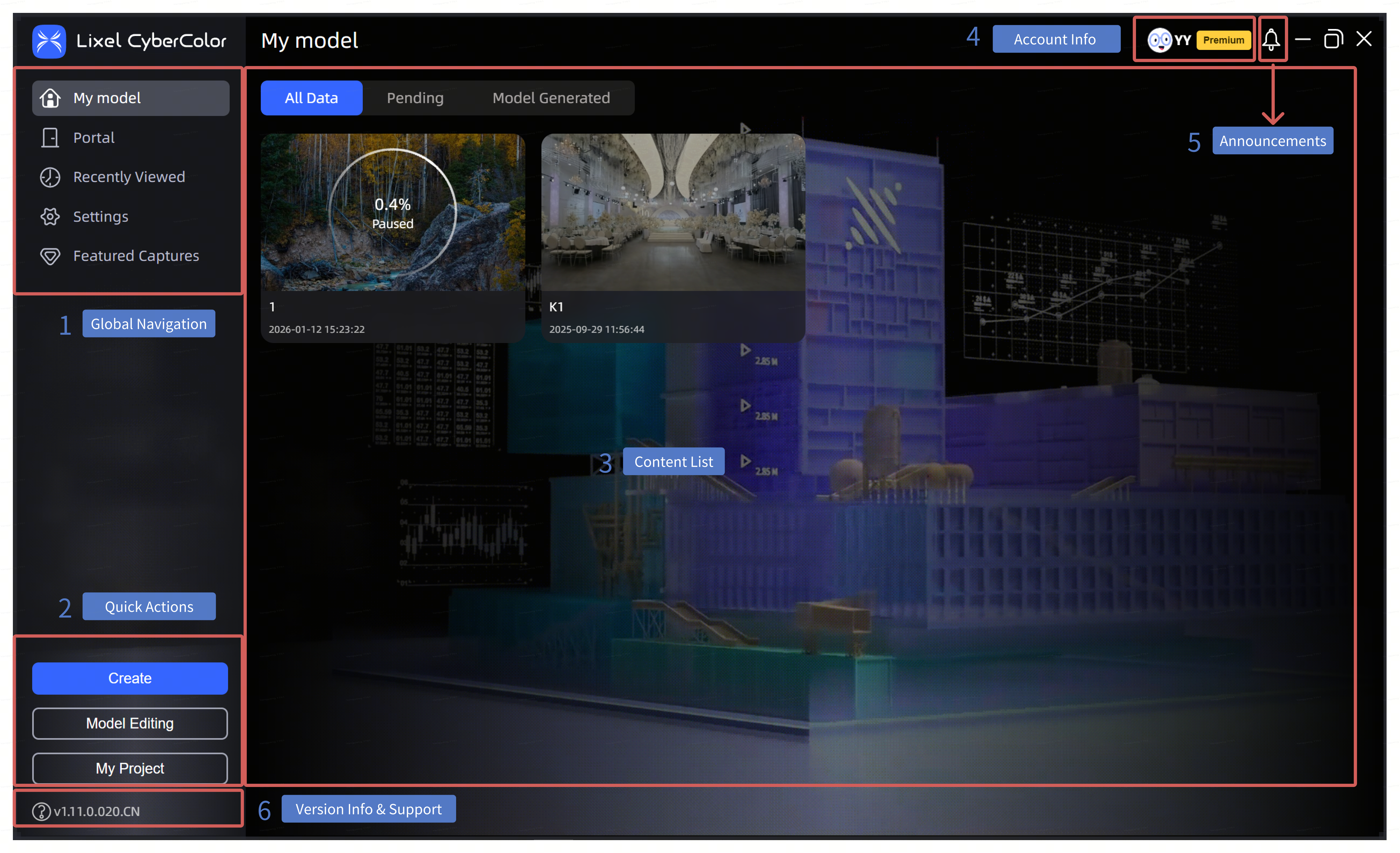Minimize the CyberColor window
The width and height of the screenshot is (1400, 853).
pos(1303,39)
